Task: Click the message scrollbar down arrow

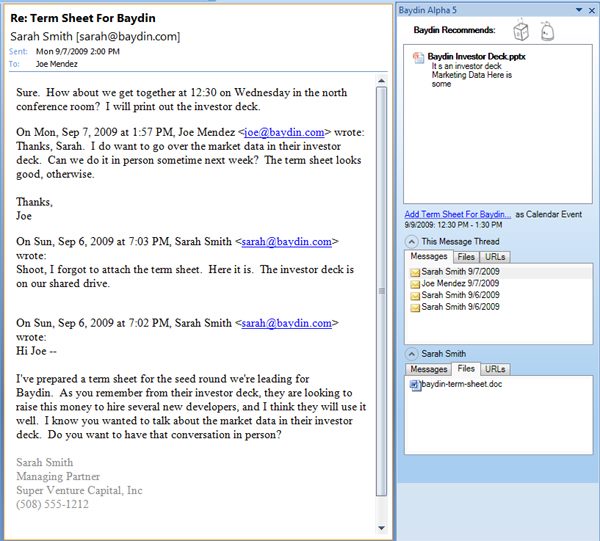Action: (x=381, y=528)
